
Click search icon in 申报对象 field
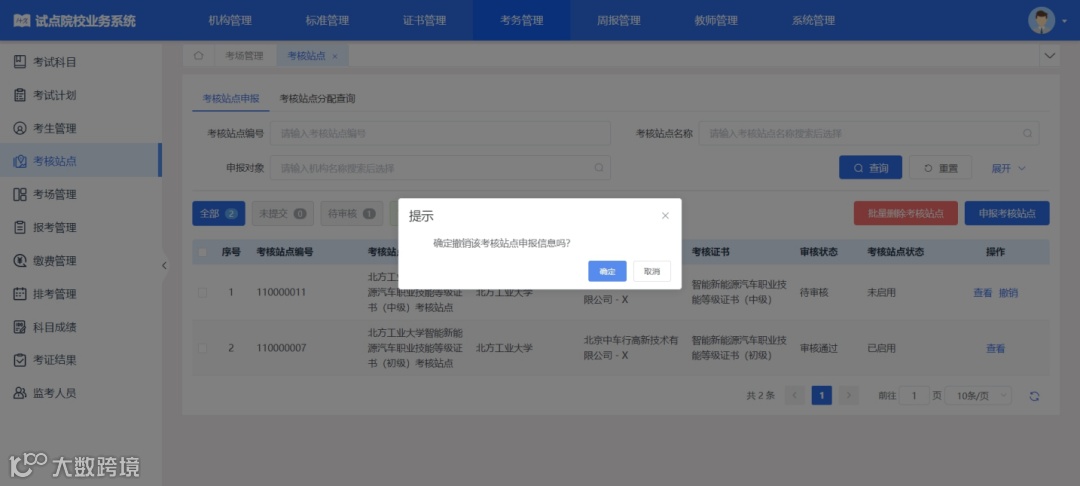pos(599,167)
